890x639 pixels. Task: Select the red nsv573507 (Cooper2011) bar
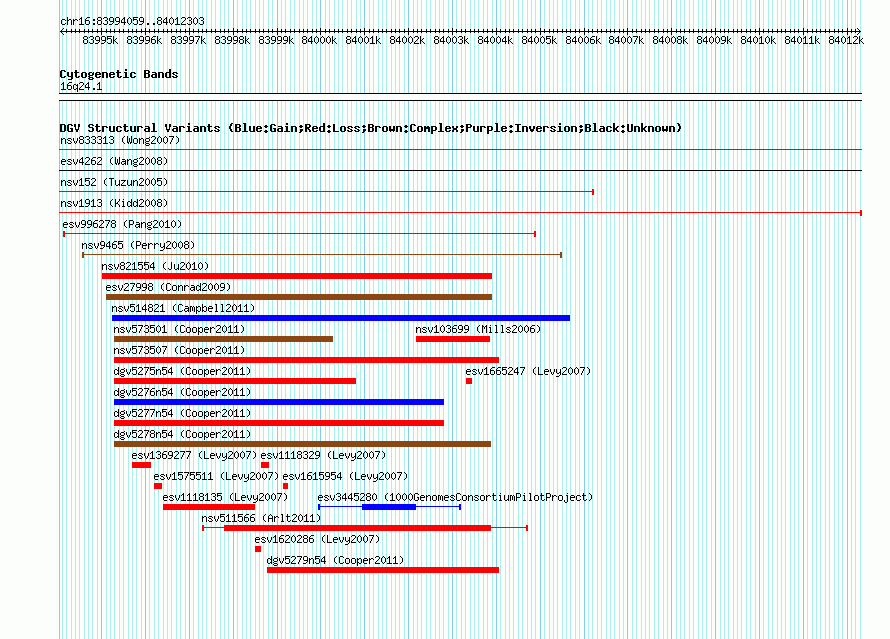tap(307, 360)
